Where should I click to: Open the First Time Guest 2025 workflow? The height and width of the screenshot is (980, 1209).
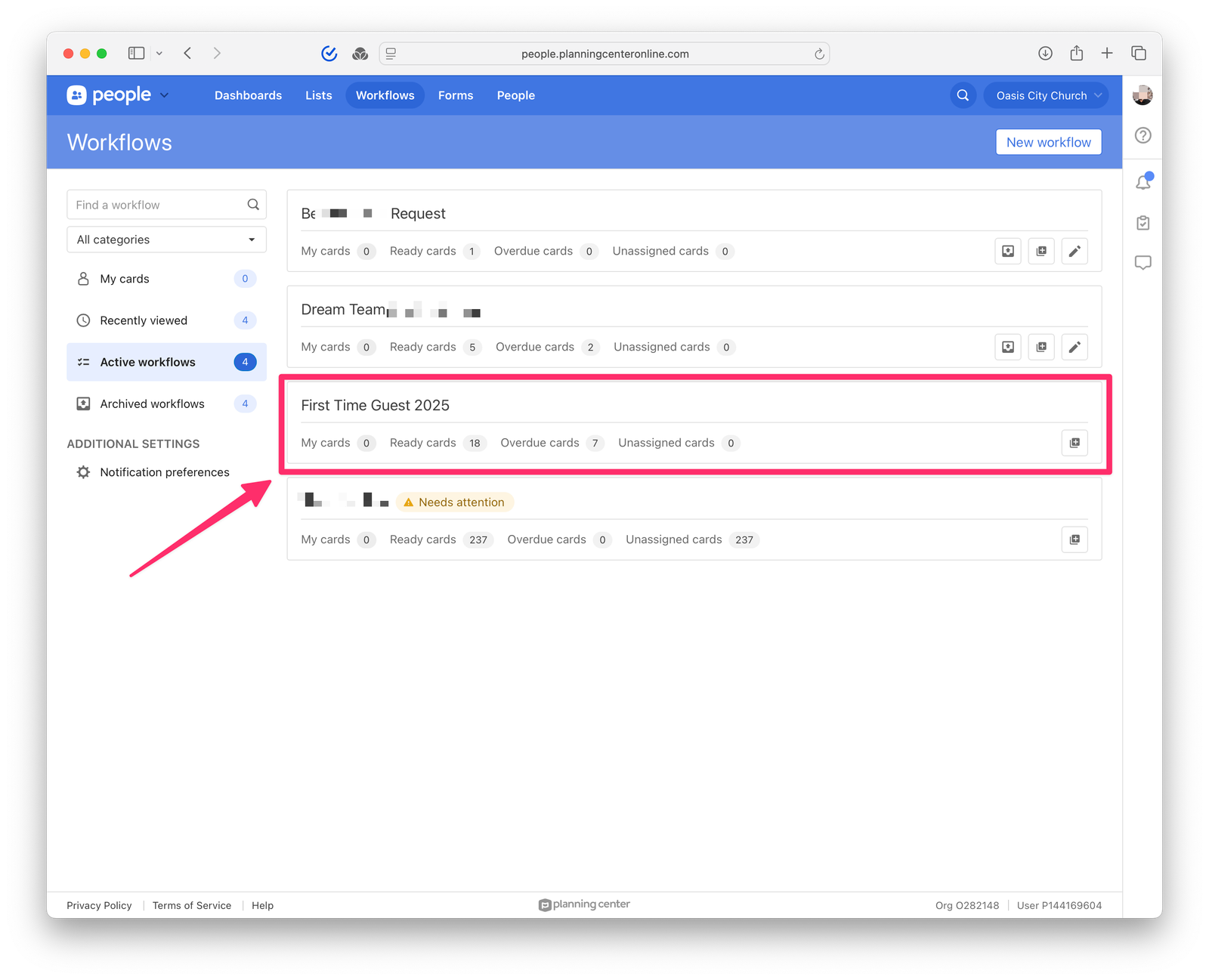[x=375, y=406]
